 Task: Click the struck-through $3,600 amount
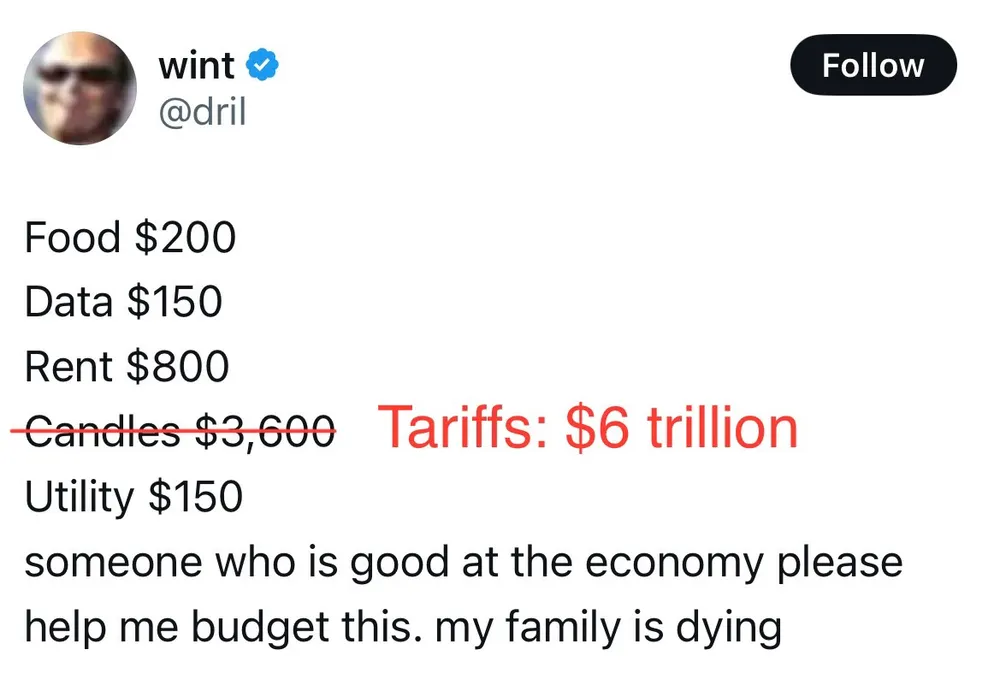click(x=264, y=431)
